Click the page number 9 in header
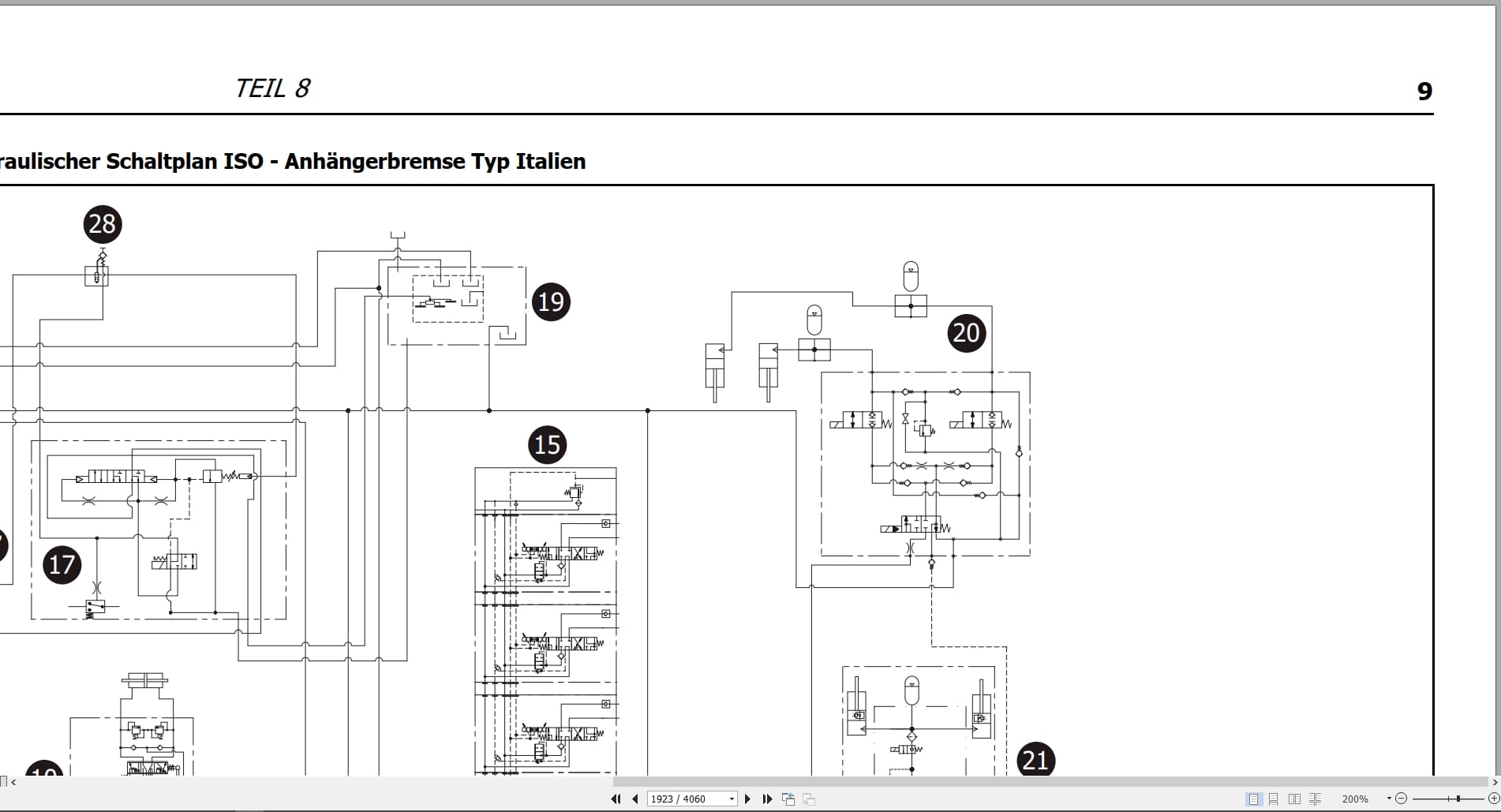Screen dimensions: 1501x812 pyautogui.click(x=1424, y=92)
